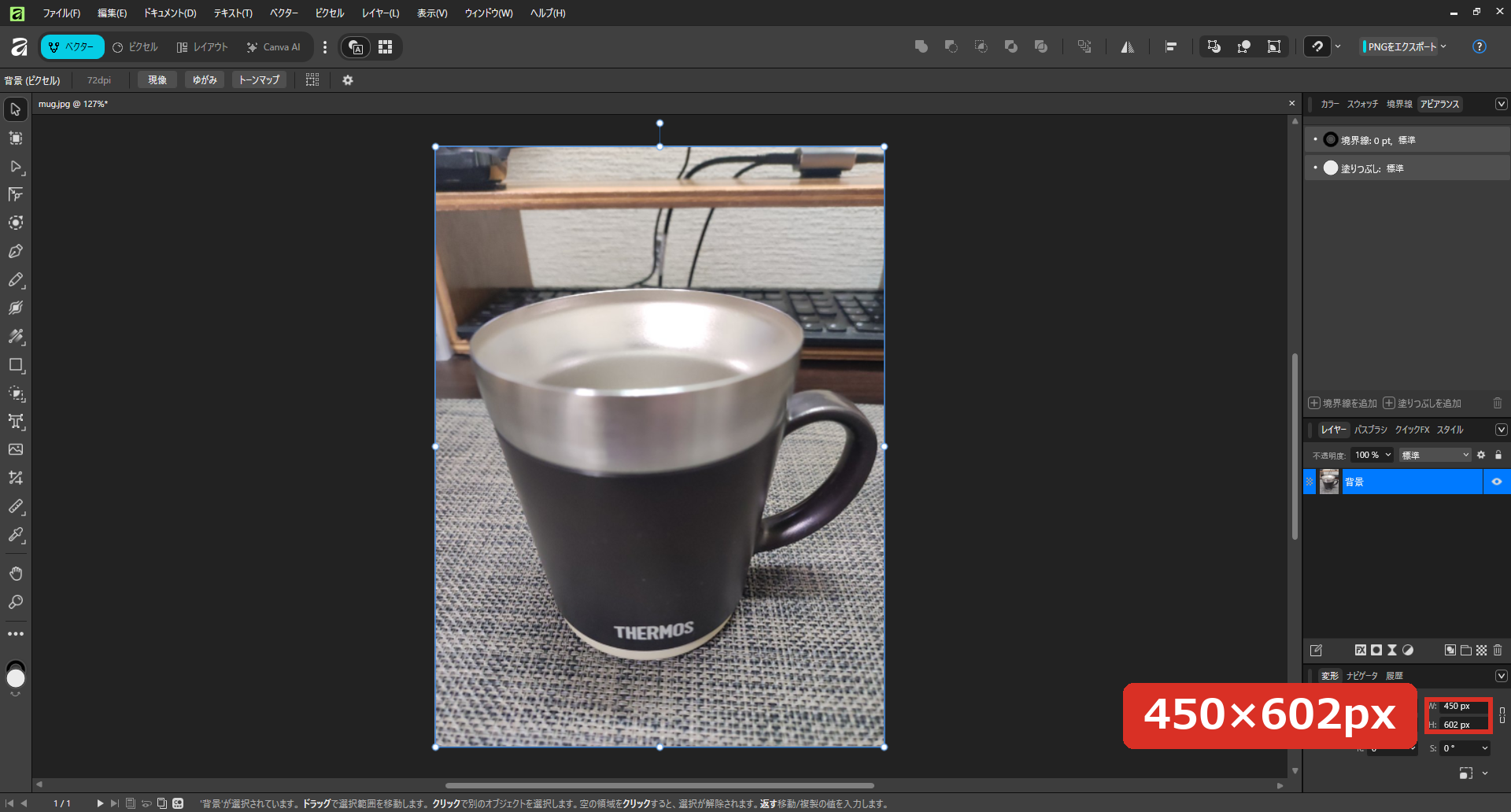Add a mask layer to 背景
The image size is (1511, 812).
(x=1376, y=650)
